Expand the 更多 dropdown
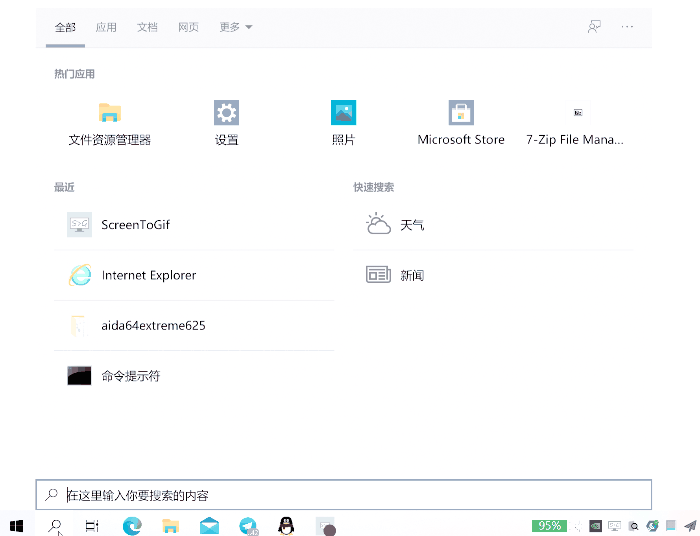The image size is (700, 536). 236,28
